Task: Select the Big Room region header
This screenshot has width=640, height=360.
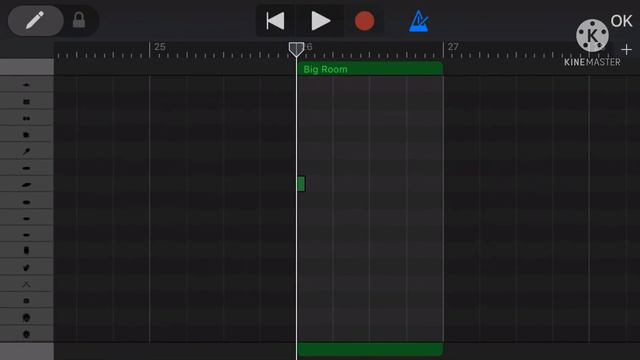Action: coord(370,69)
